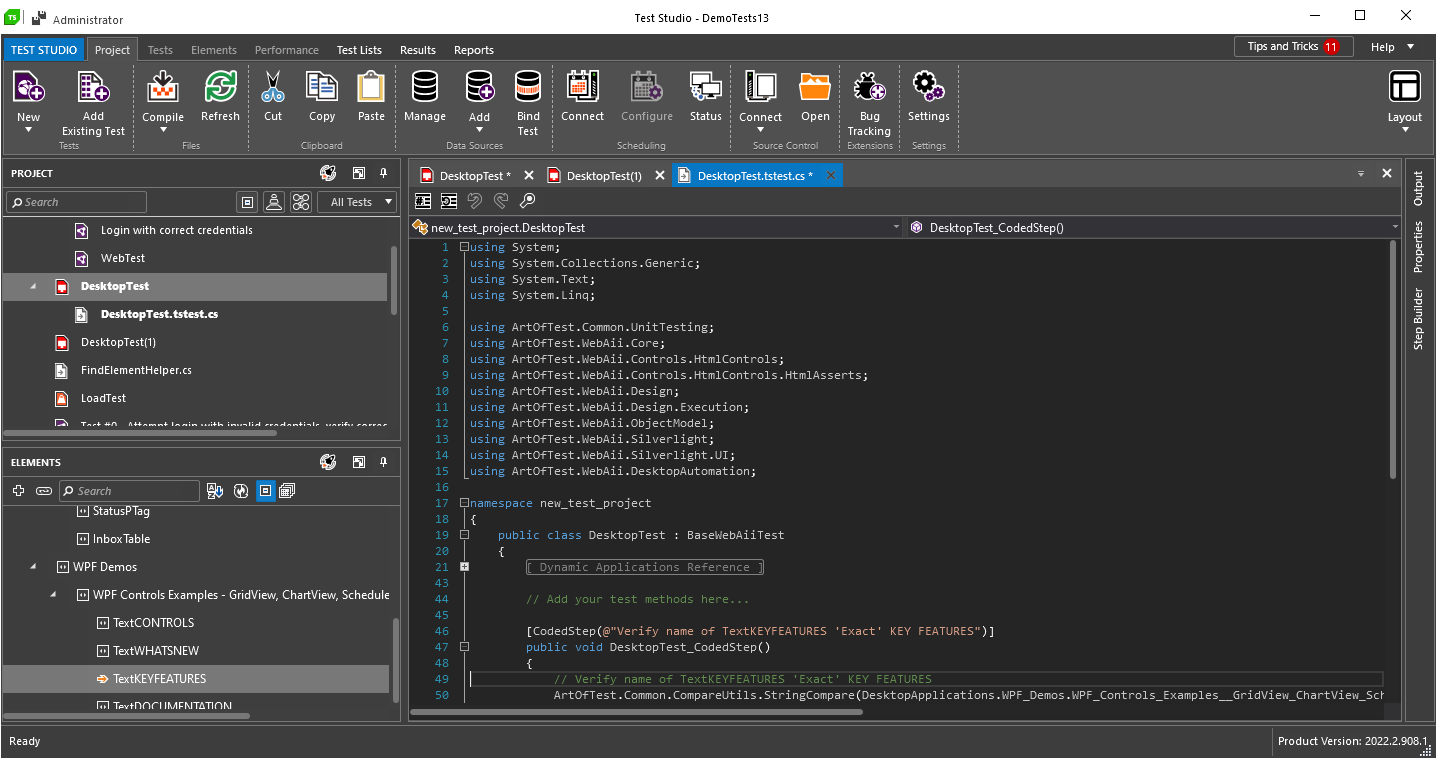The width and height of the screenshot is (1437, 759).
Task: Open the Help dropdown menu
Action: 1392,47
